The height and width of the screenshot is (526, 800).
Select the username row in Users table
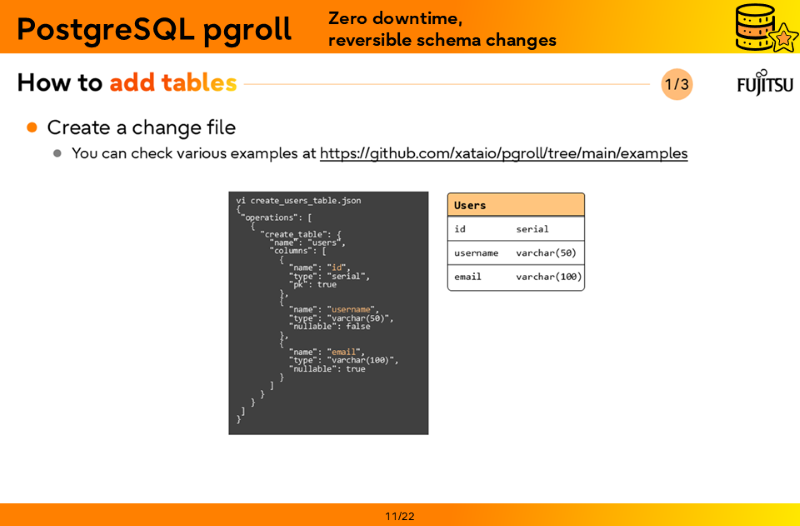click(x=515, y=253)
